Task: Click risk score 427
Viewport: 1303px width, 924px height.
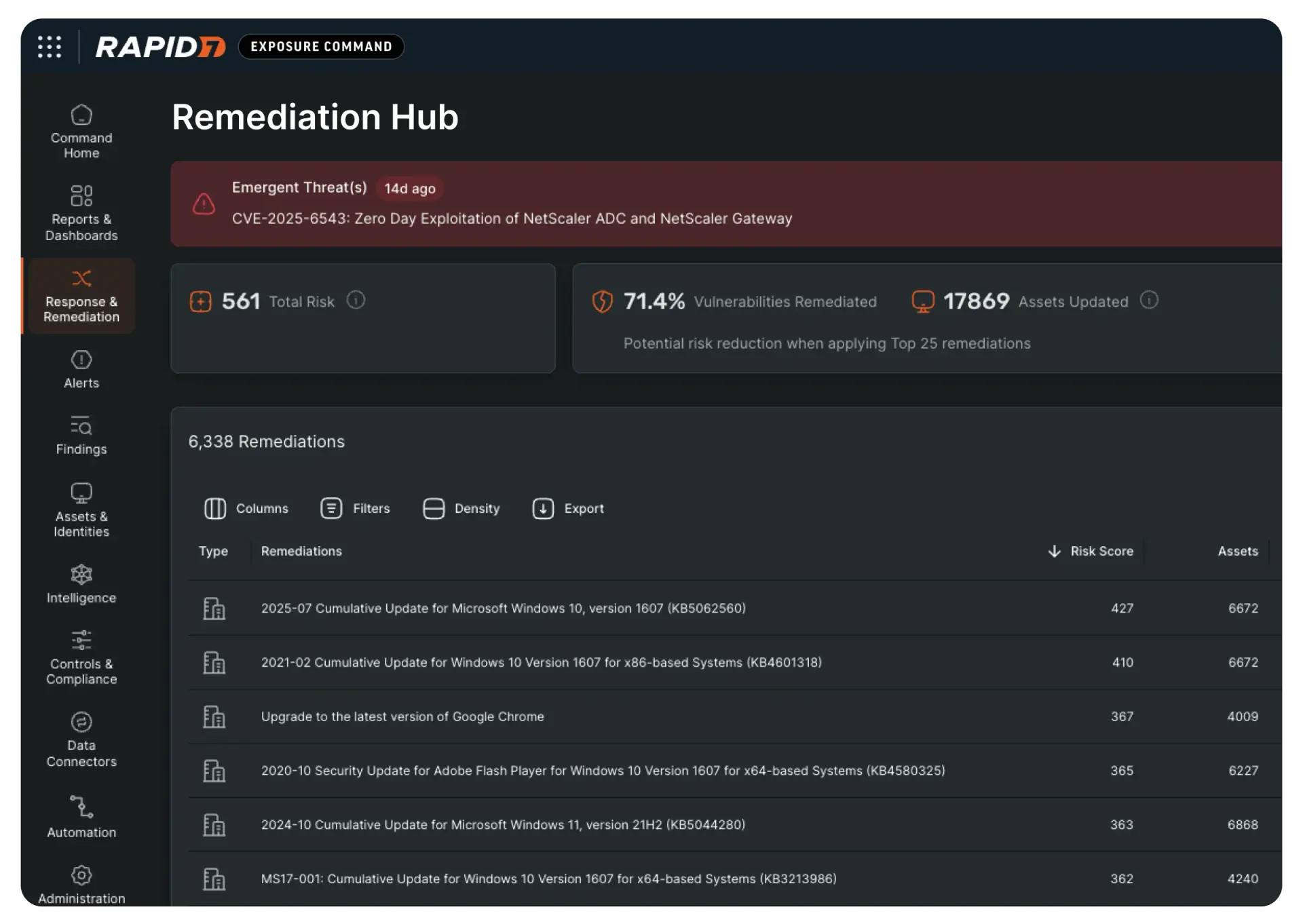Action: click(x=1122, y=608)
